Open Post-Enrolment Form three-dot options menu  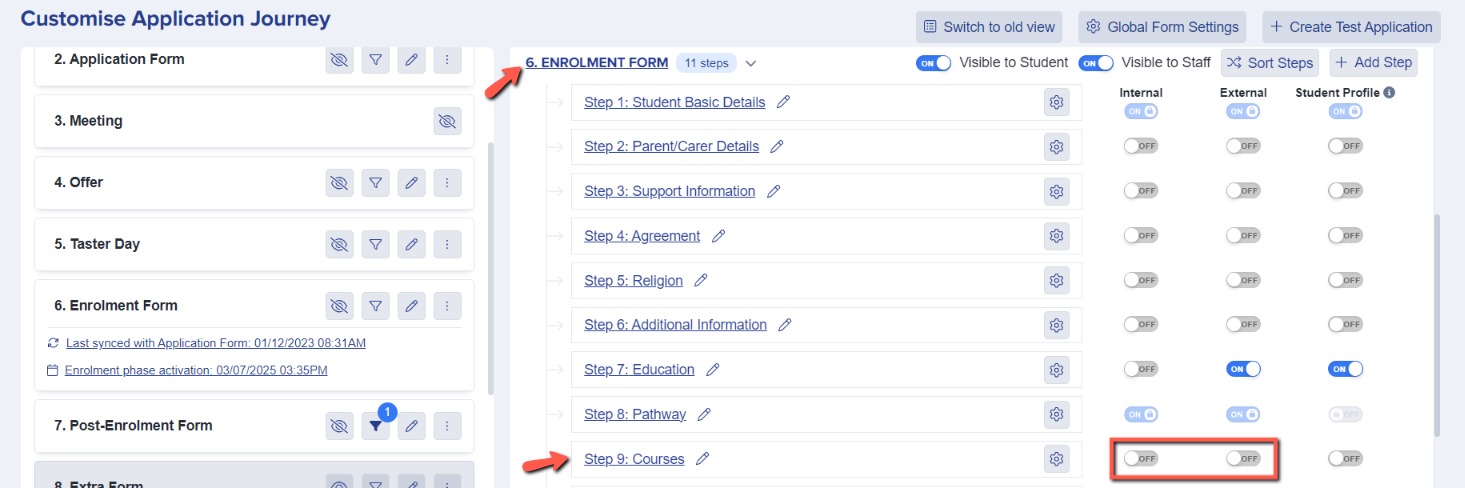tap(447, 426)
